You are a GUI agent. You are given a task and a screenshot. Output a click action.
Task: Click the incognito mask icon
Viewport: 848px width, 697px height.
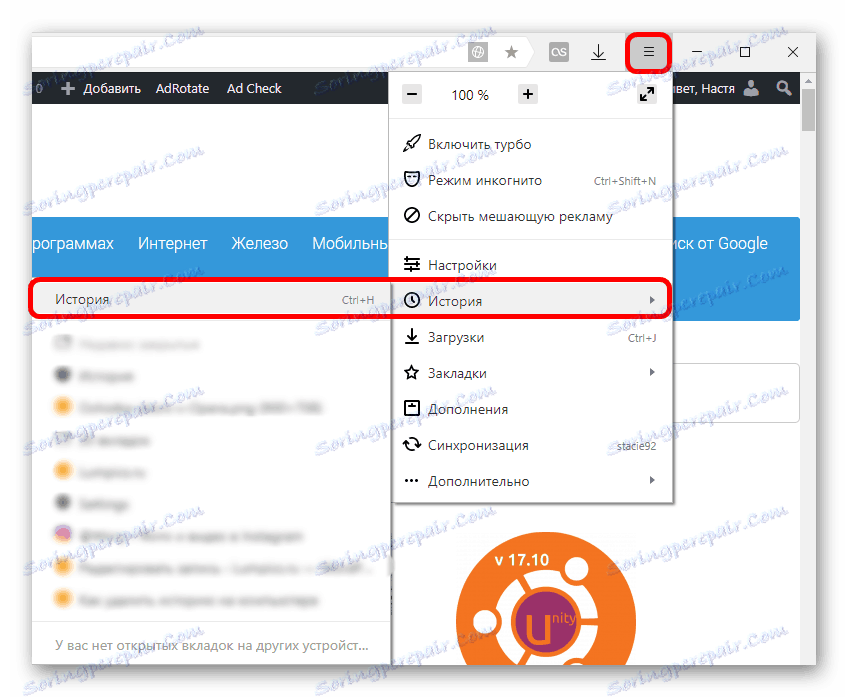coord(412,179)
